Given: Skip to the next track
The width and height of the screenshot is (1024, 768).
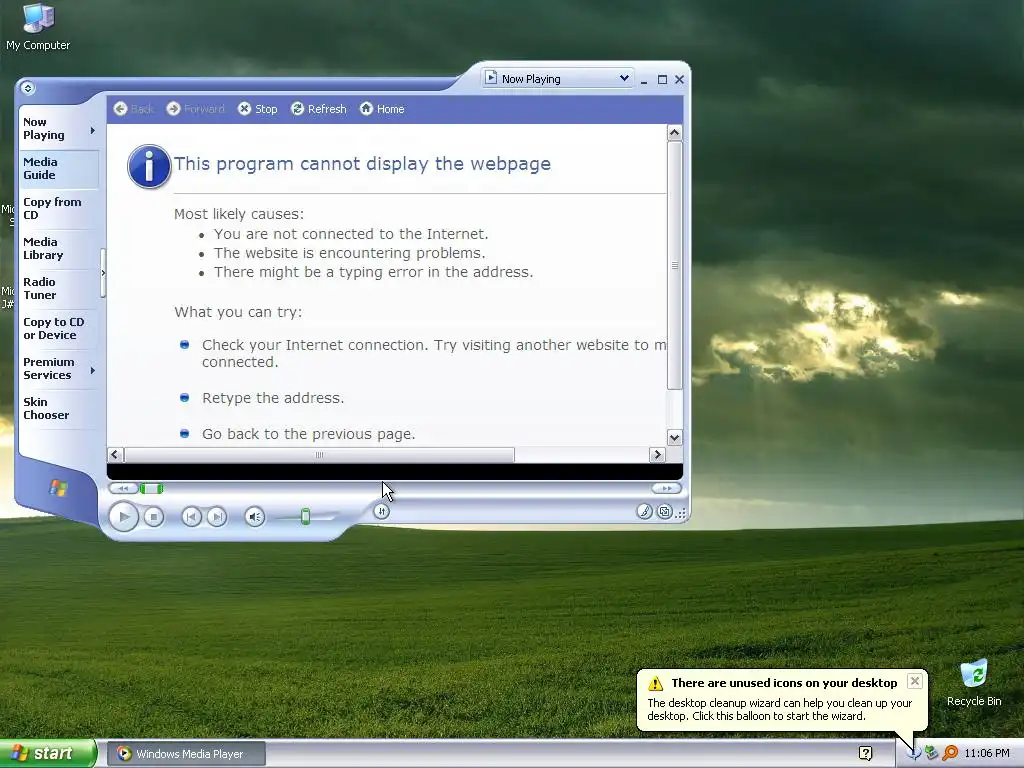Looking at the screenshot, I should pos(217,517).
